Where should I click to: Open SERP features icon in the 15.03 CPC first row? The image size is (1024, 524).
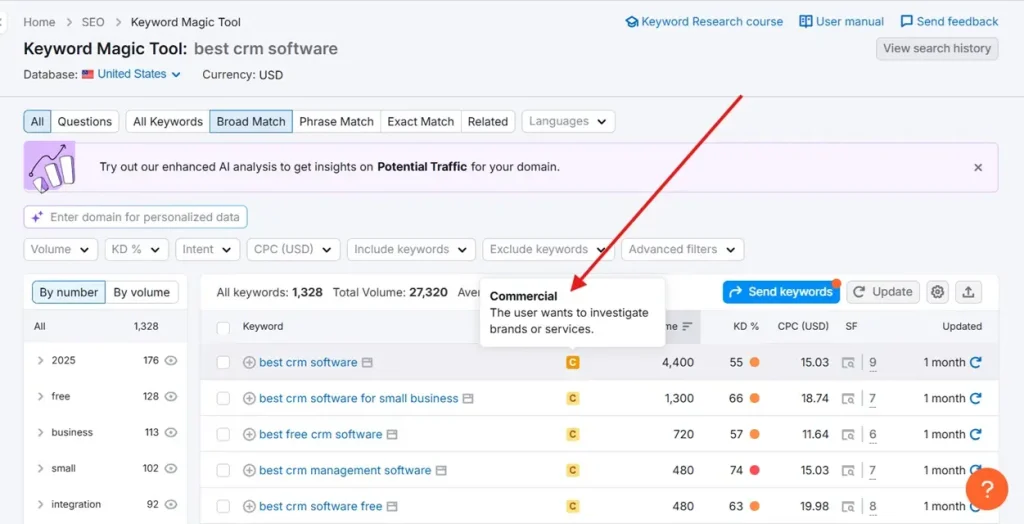coord(848,362)
